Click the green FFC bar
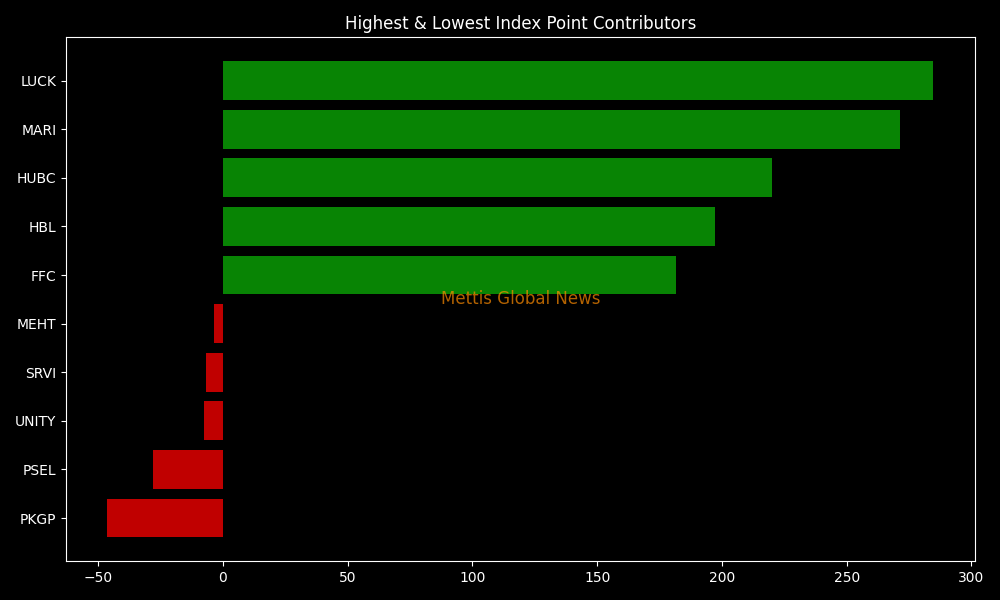Viewport: 1000px width, 600px height. click(450, 275)
